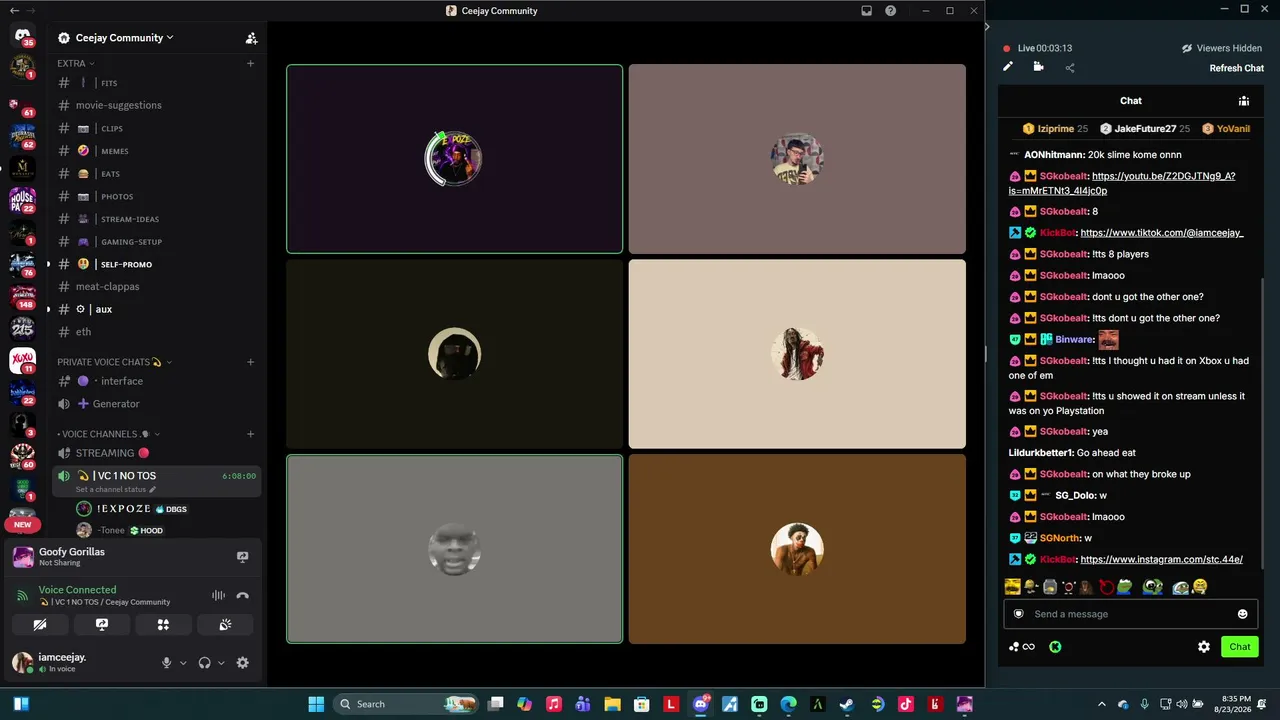Start screen share from voice panel

coord(101,625)
